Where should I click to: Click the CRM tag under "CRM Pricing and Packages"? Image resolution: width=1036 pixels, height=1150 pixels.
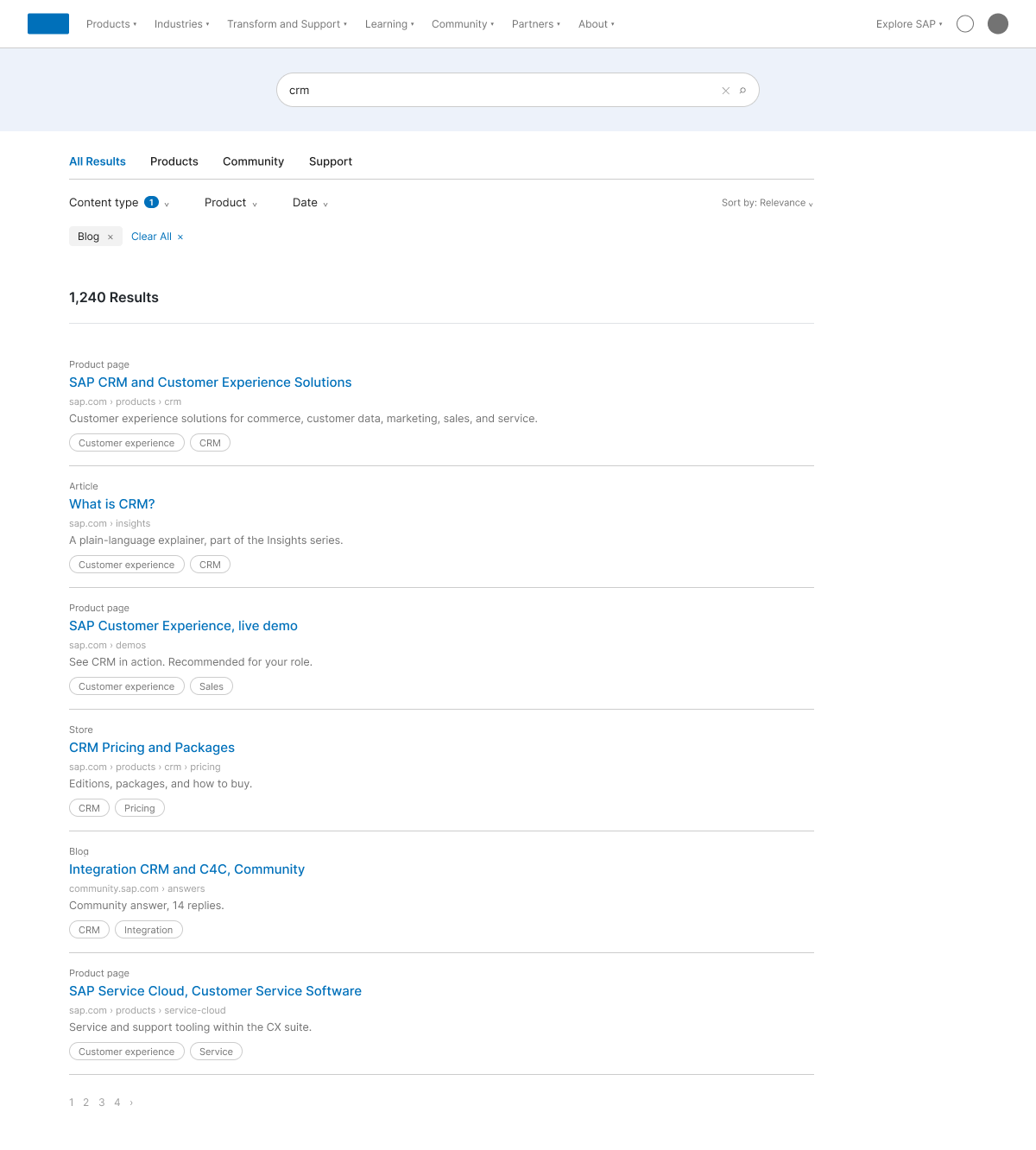[89, 808]
